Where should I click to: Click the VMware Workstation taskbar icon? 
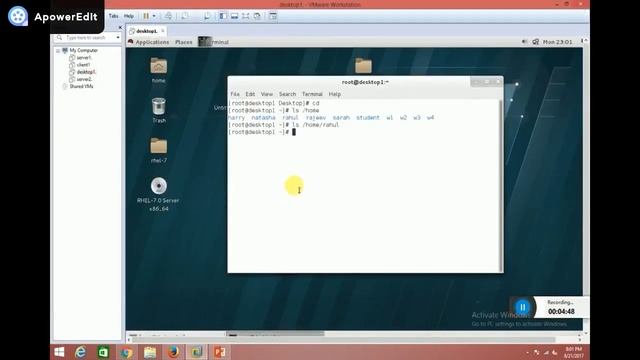click(197, 352)
